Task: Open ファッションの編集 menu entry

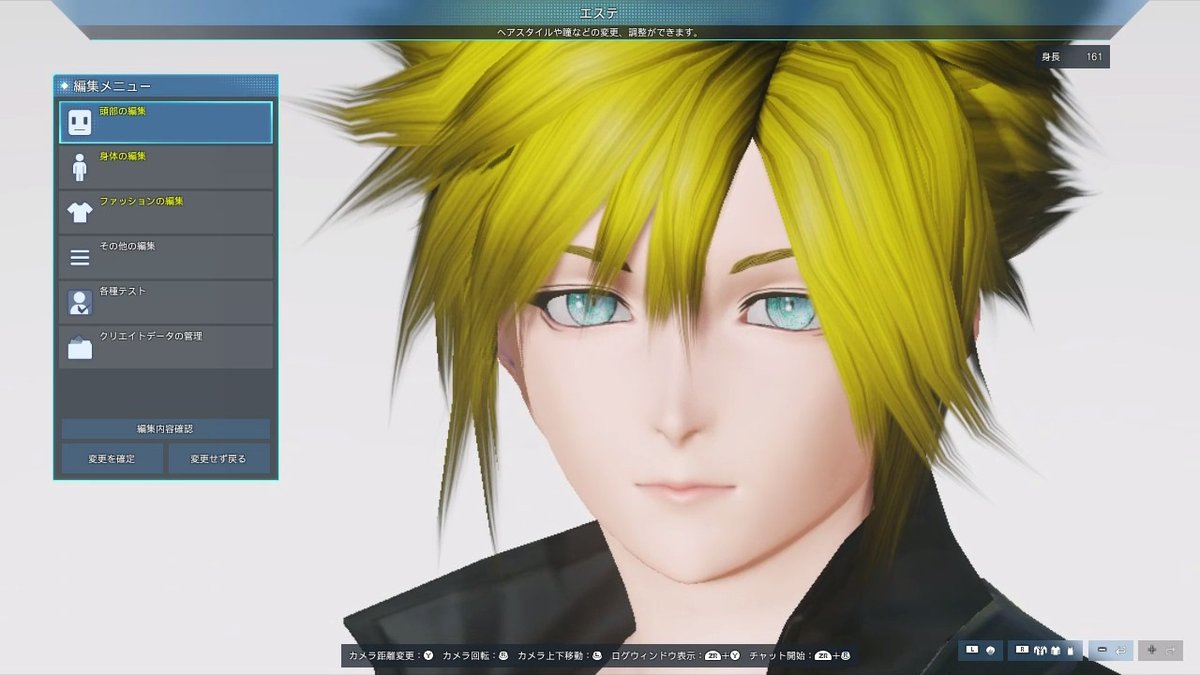Action: point(166,212)
